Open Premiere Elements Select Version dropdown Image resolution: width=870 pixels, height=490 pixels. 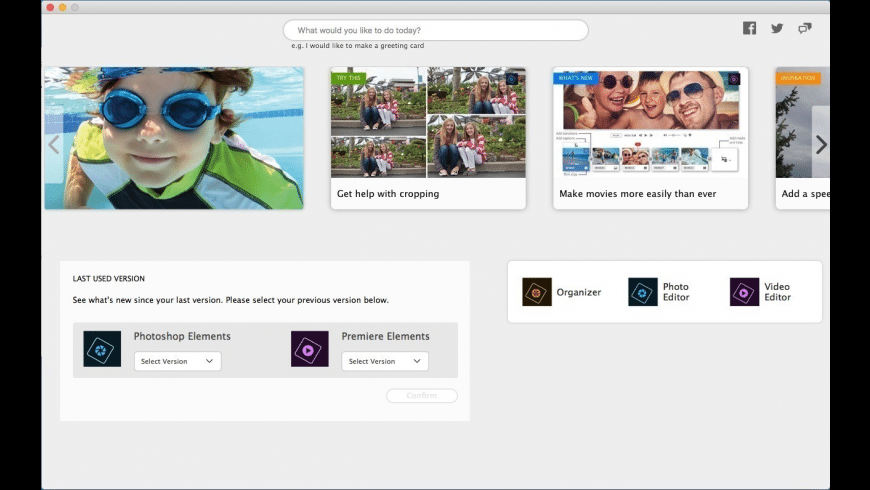pos(385,361)
